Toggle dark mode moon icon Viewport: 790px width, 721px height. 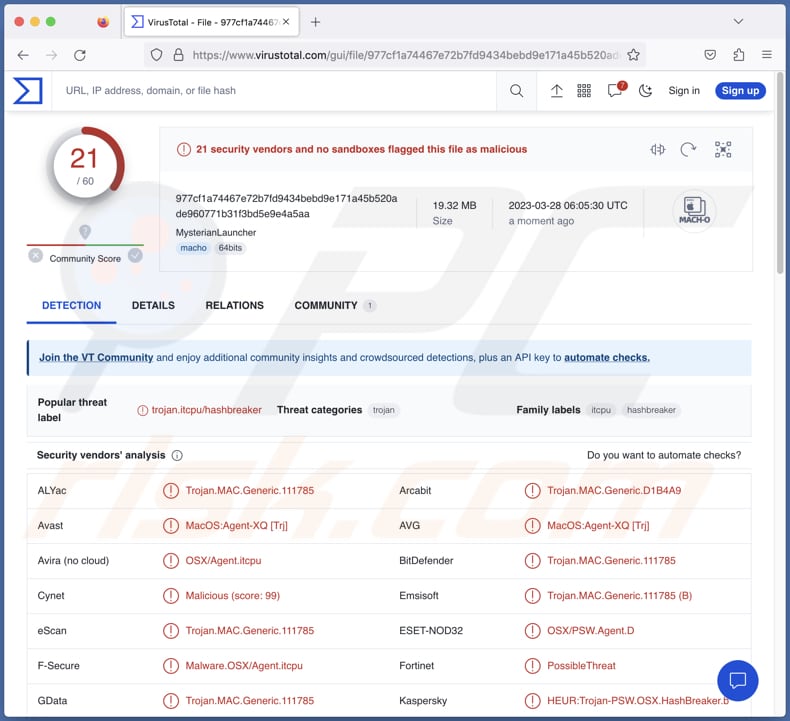[x=645, y=91]
